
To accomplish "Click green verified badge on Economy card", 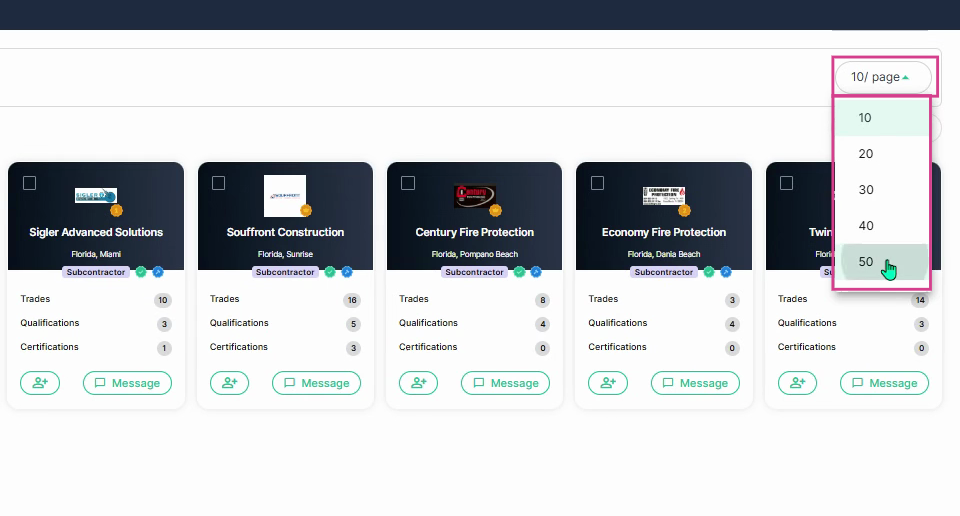I will point(709,272).
